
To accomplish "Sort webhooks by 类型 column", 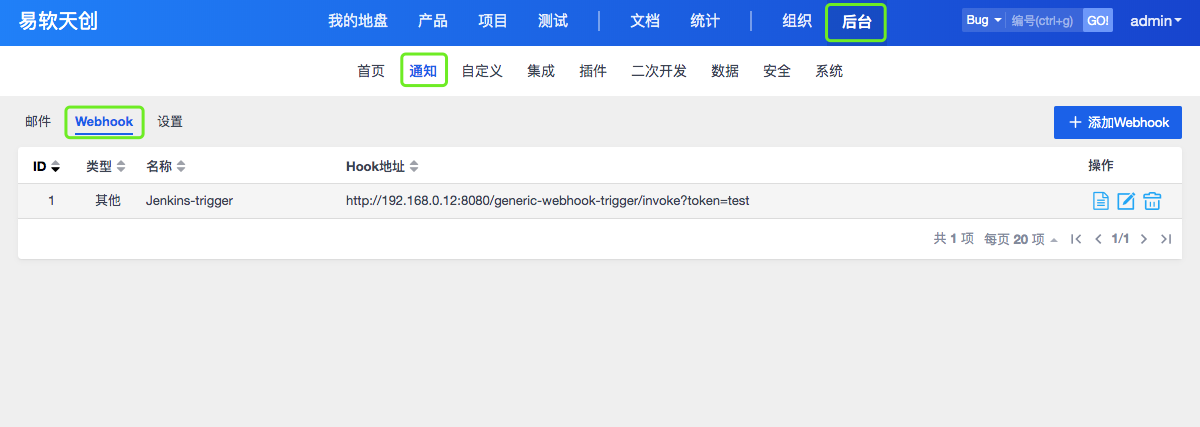I will point(105,166).
